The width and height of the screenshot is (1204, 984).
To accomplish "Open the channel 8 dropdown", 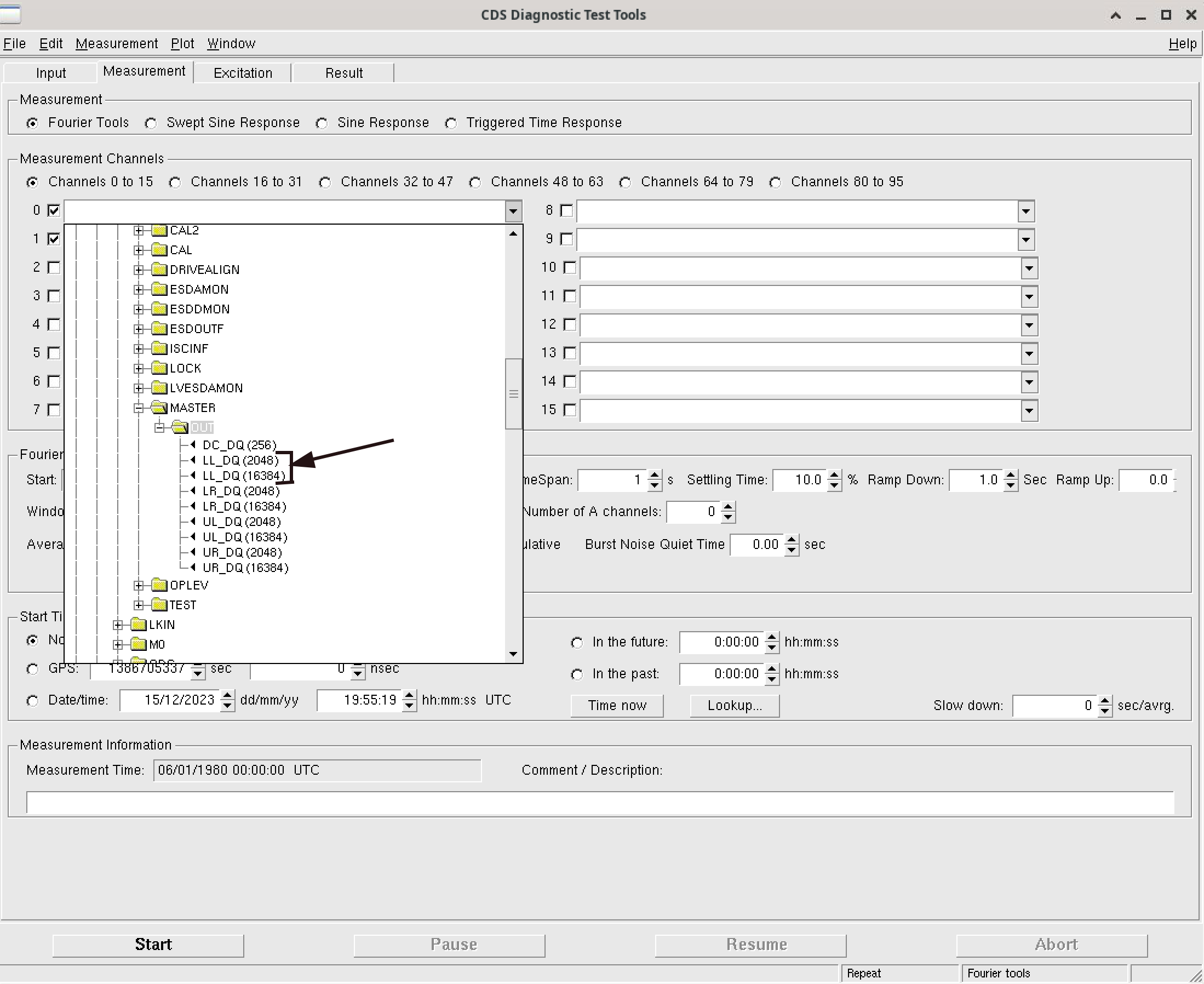I will tap(1026, 211).
